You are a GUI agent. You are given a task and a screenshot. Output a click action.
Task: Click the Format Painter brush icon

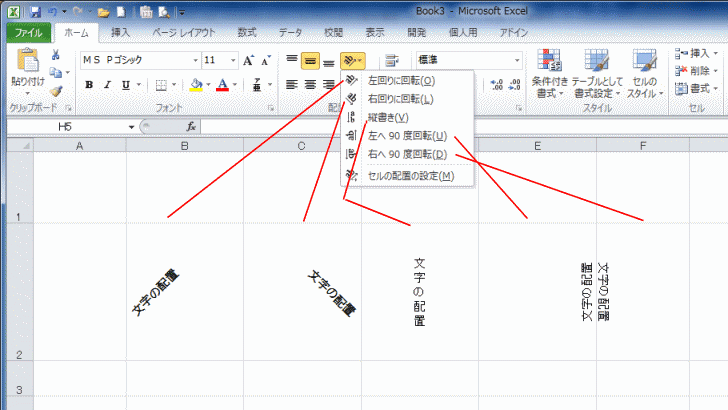[x=56, y=91]
